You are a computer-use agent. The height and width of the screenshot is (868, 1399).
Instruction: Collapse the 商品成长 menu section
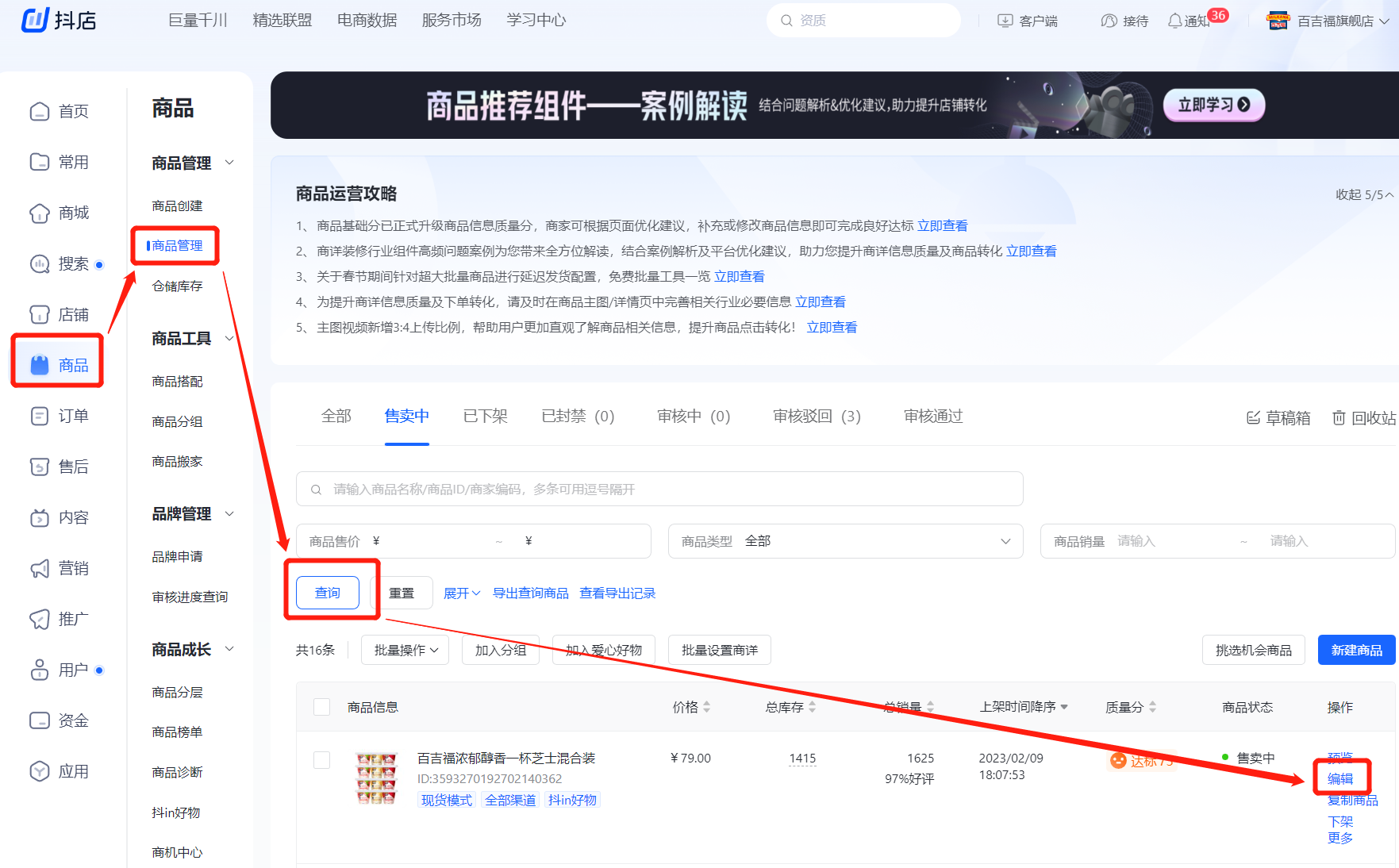click(229, 649)
